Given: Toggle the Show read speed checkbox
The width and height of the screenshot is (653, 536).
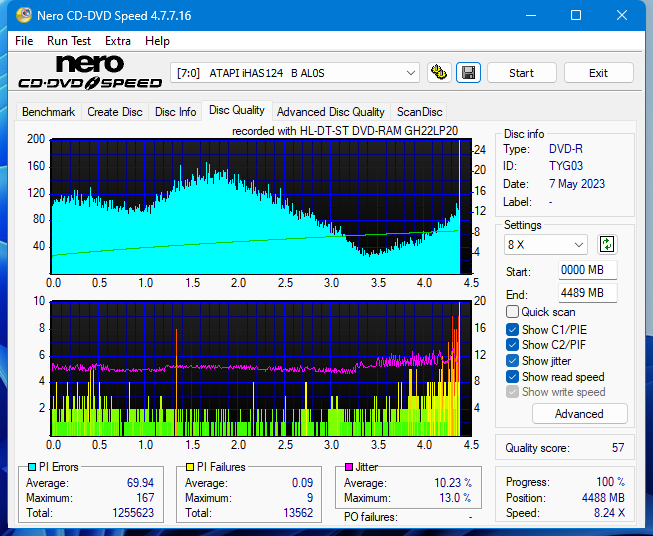Looking at the screenshot, I should (x=513, y=377).
